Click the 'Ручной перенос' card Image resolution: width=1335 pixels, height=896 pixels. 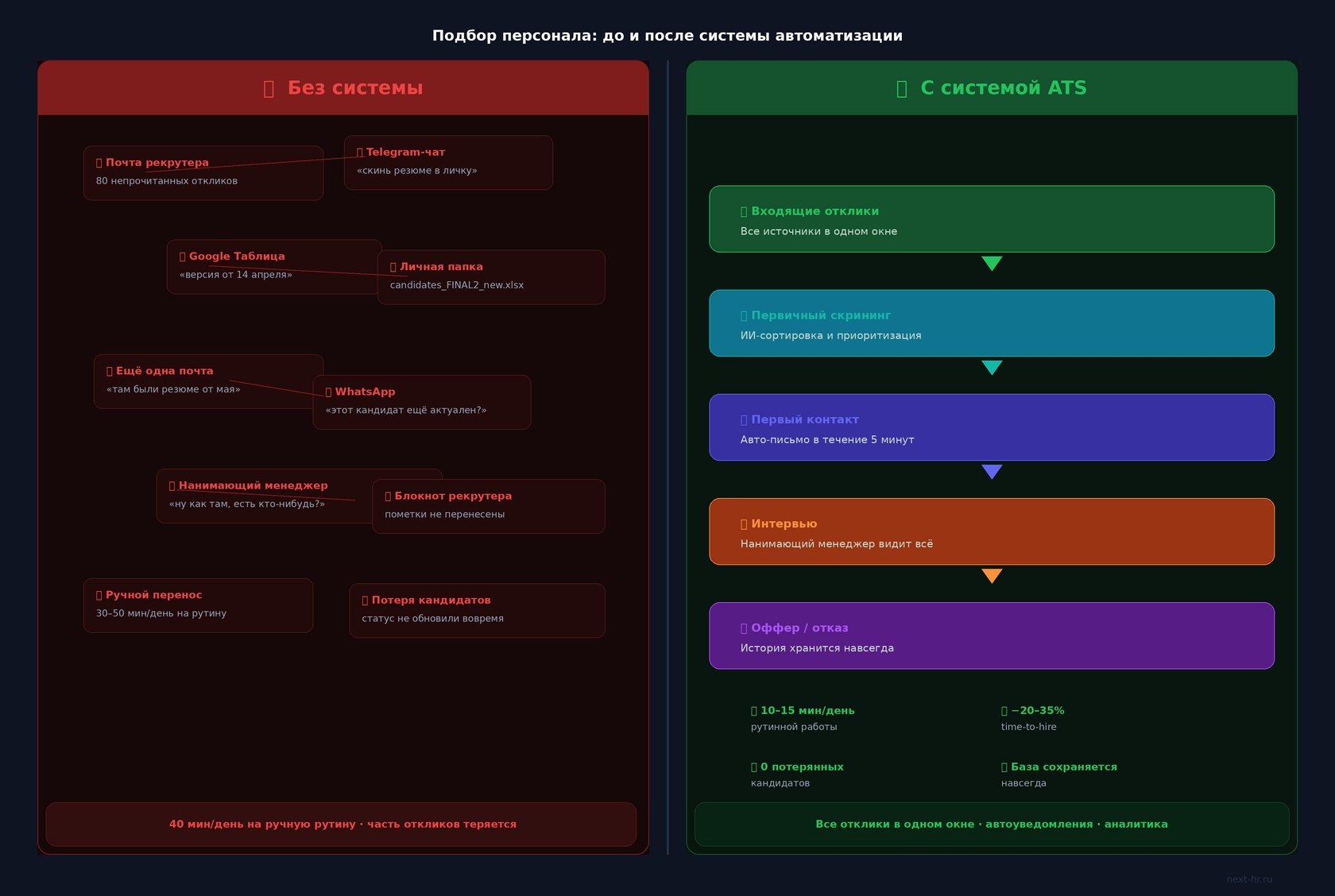(198, 605)
